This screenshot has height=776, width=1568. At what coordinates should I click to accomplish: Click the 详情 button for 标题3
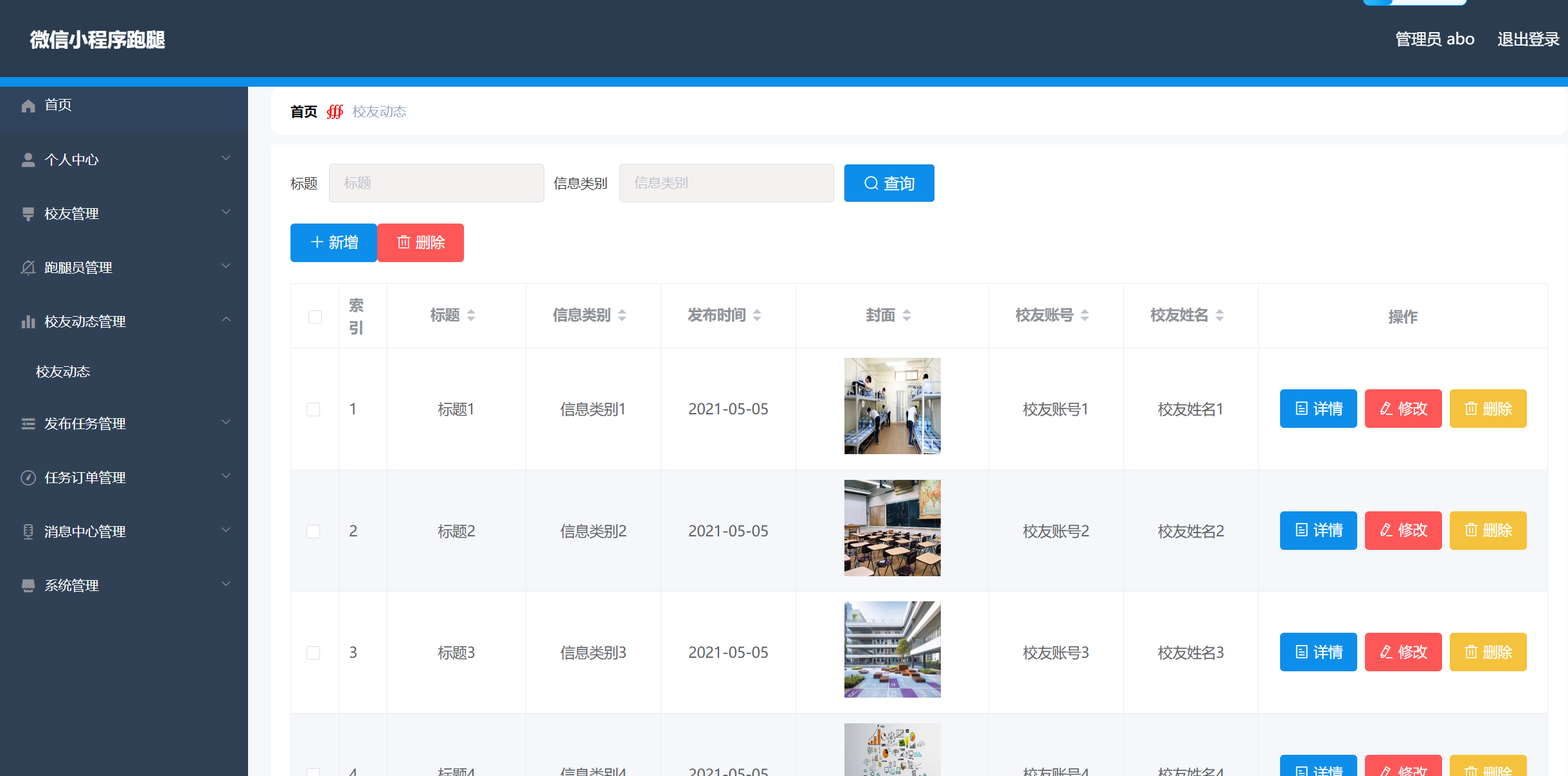[x=1318, y=652]
